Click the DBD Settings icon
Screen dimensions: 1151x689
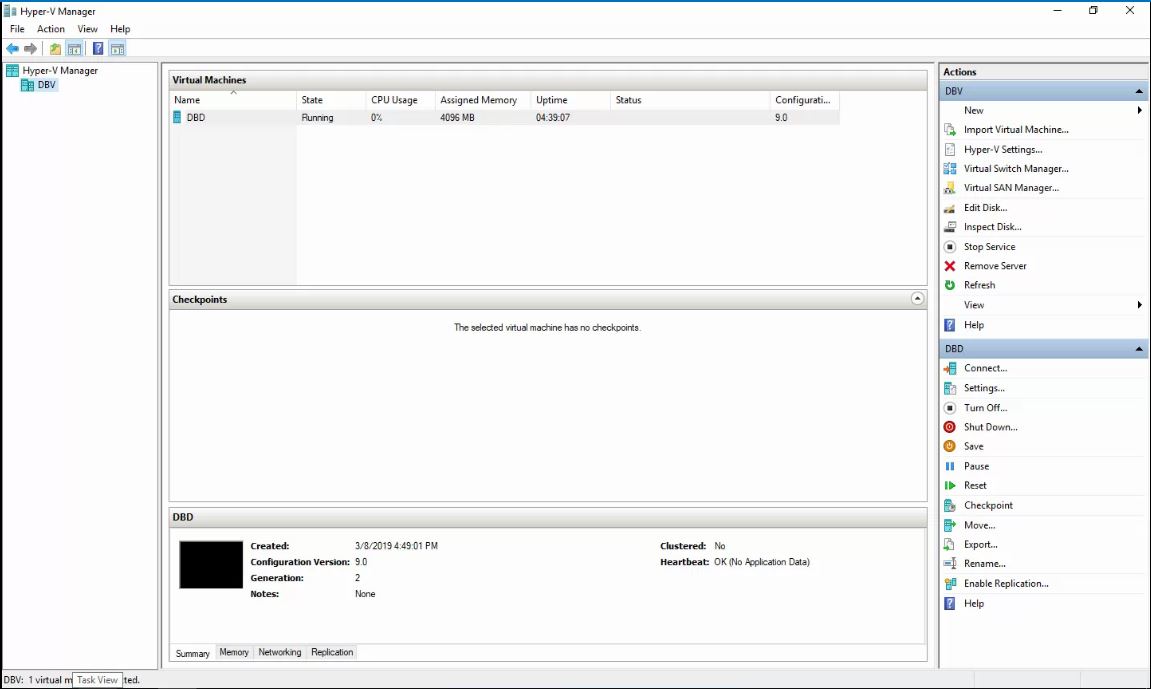pyautogui.click(x=950, y=388)
